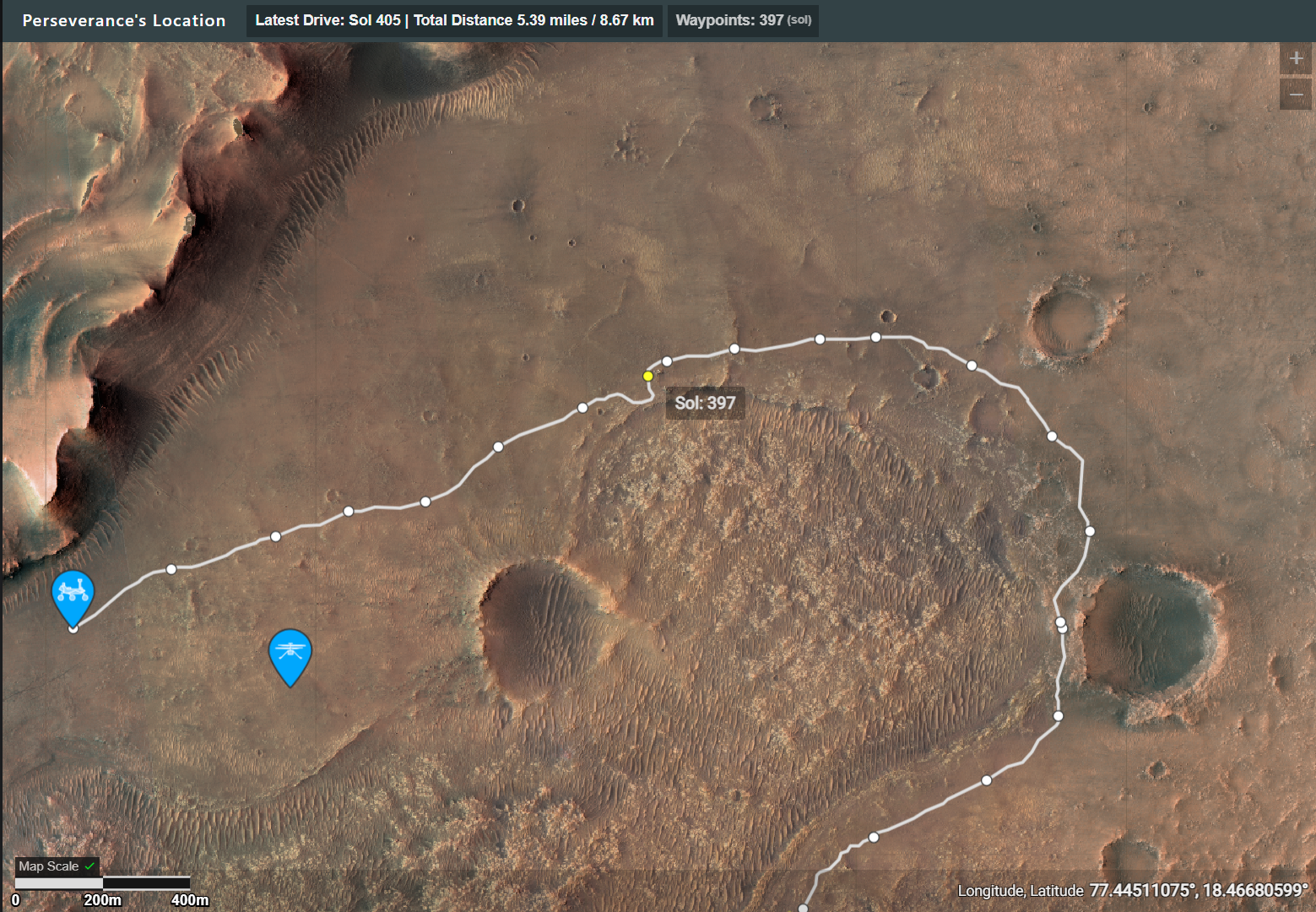The width and height of the screenshot is (1316, 912).
Task: Click the Longitude, Latitude coordinate readout
Action: (1132, 890)
